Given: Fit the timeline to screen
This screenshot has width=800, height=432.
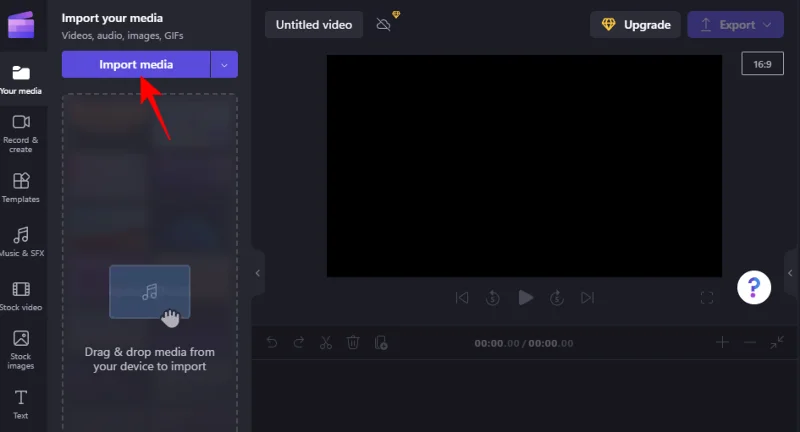Looking at the screenshot, I should click(x=777, y=342).
